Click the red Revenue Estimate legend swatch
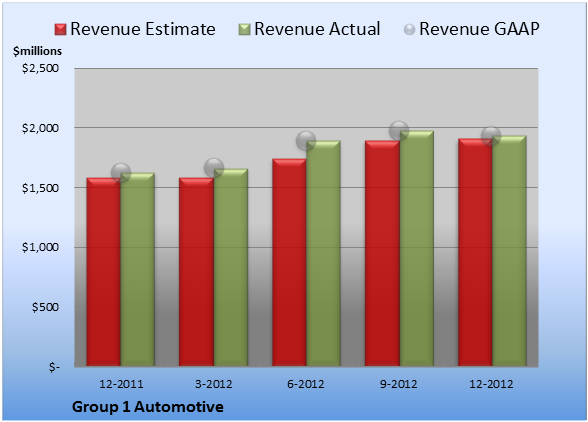588x422 pixels. pyautogui.click(x=60, y=30)
